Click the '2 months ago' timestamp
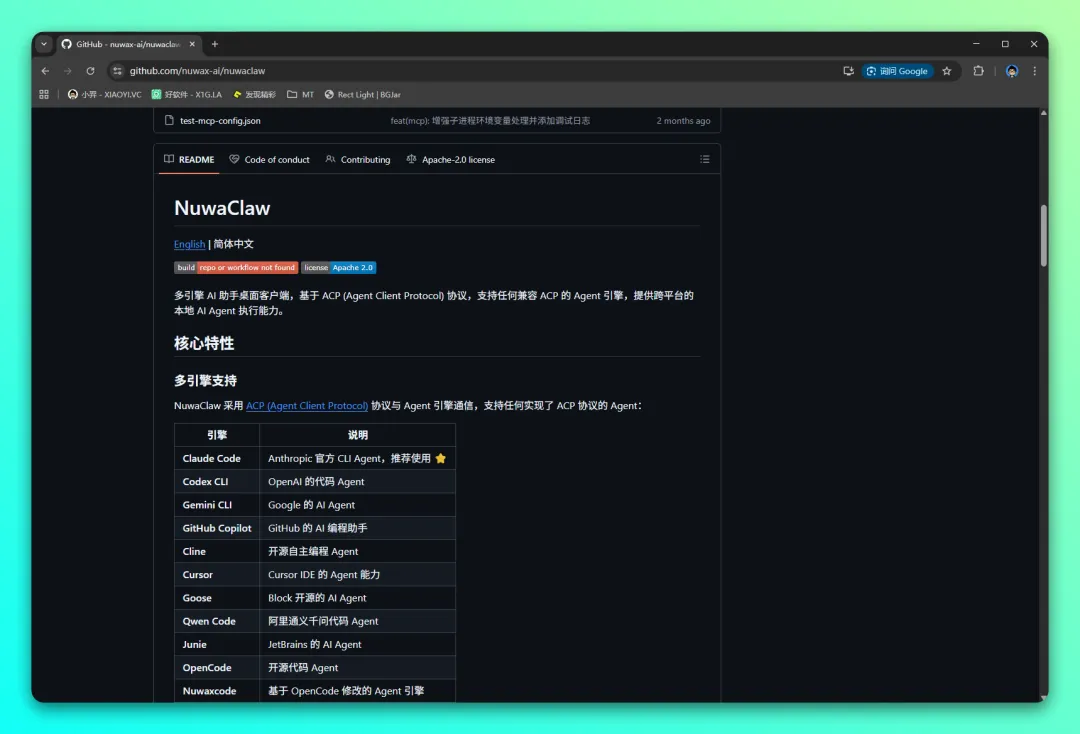 [x=683, y=120]
